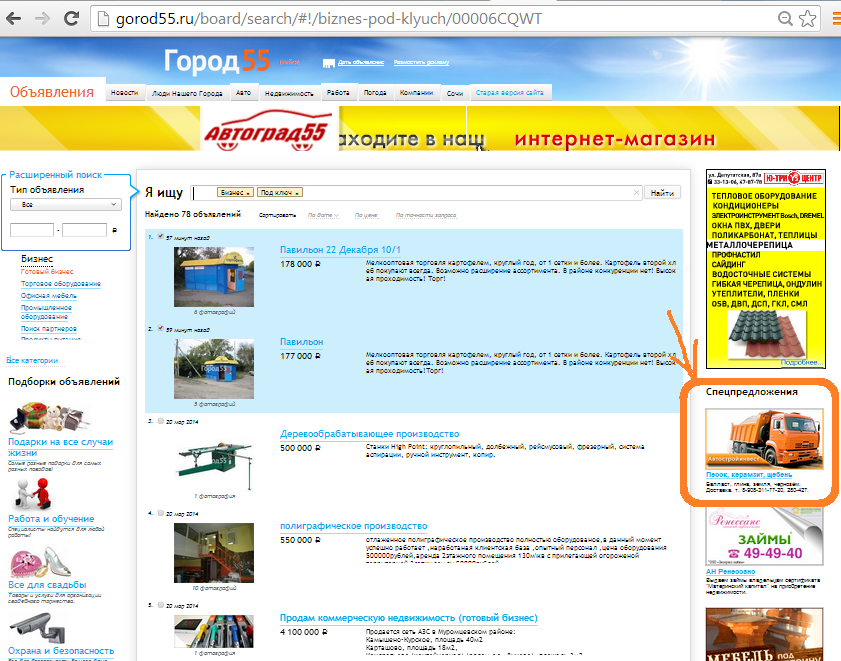
Task: Click the storefront icon beside Дать объявление
Action: [329, 63]
